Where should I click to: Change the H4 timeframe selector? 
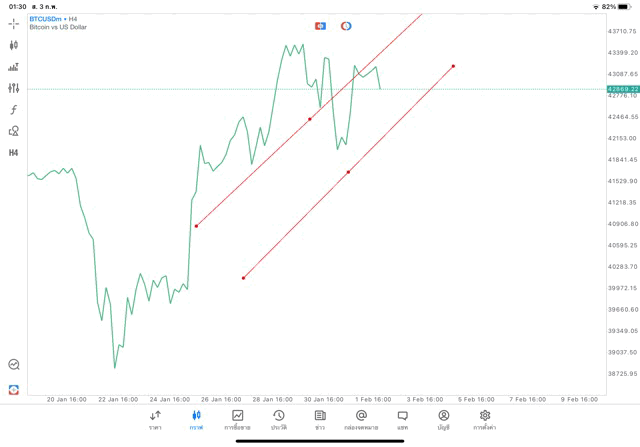[14, 152]
